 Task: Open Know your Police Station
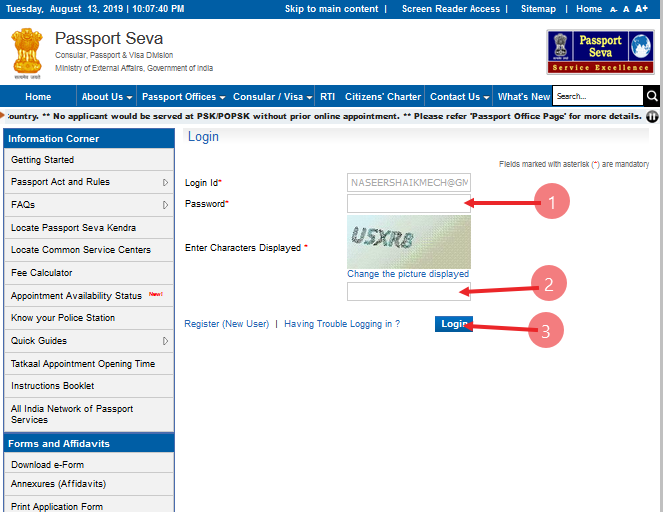click(89, 318)
